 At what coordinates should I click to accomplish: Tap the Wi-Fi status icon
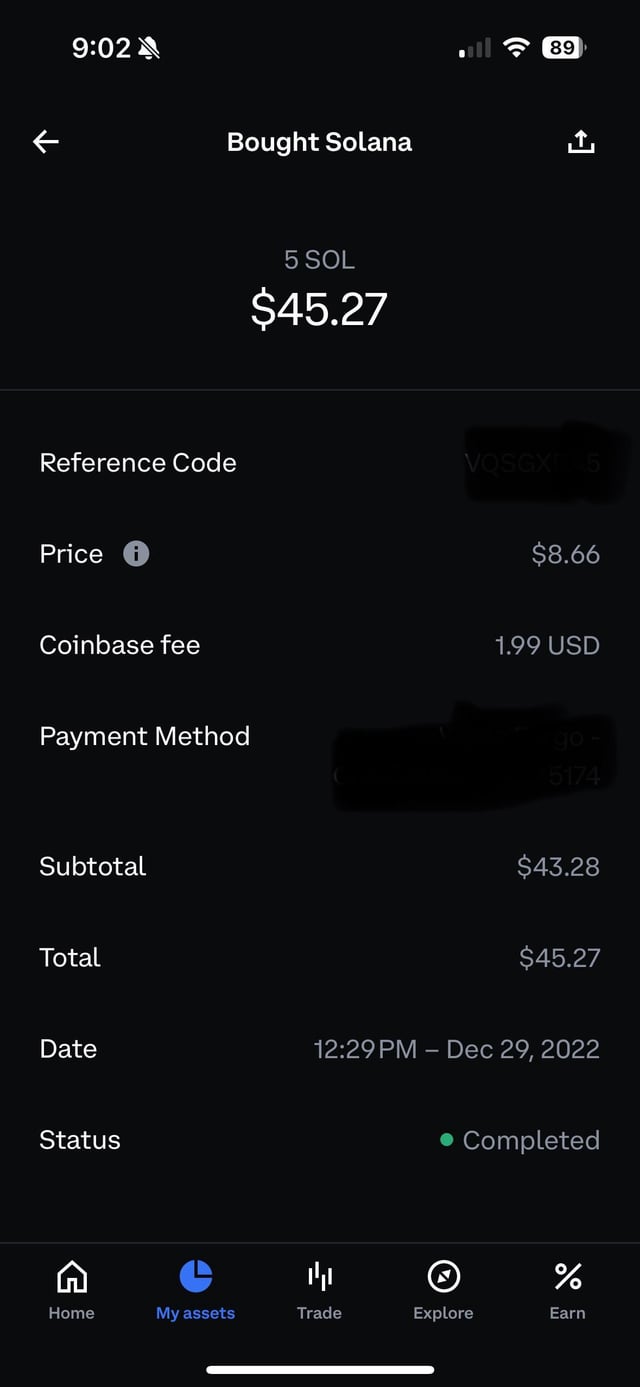516,47
